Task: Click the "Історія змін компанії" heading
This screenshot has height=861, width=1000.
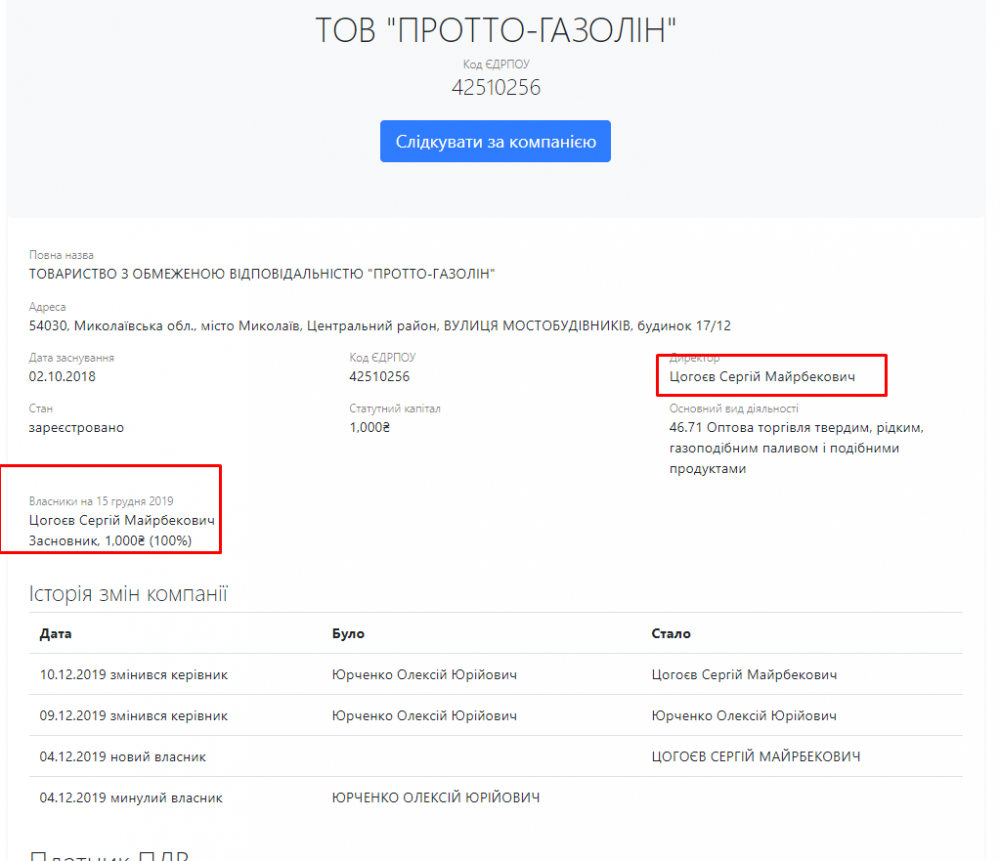Action: (x=128, y=595)
